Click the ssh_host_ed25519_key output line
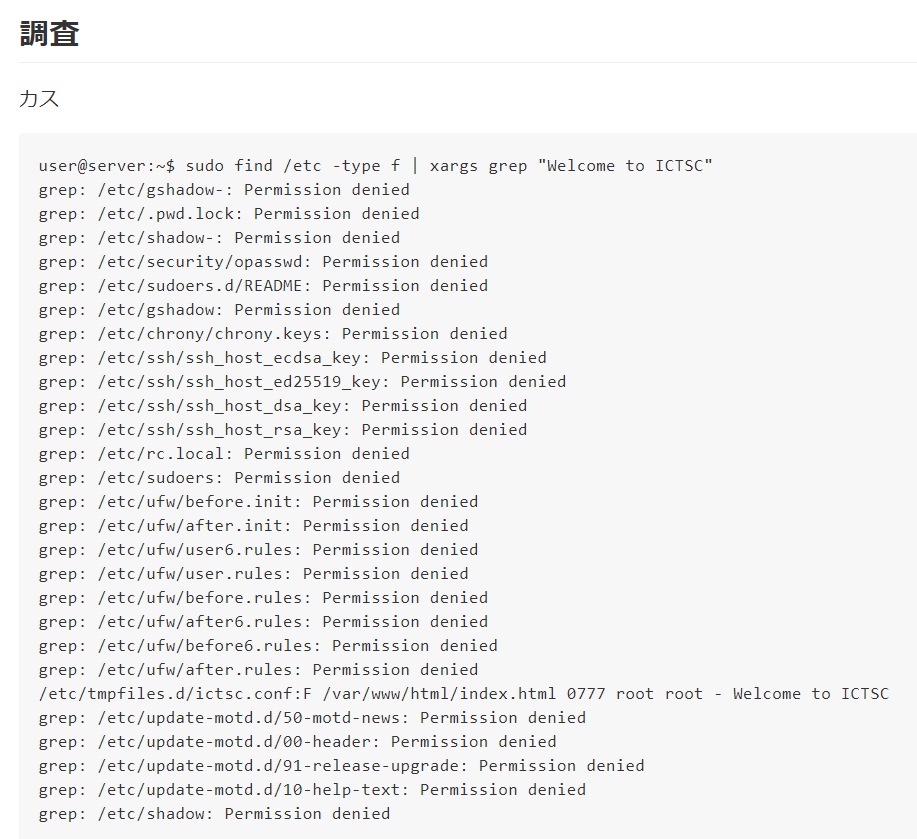Screen dimensions: 917x839 click(x=302, y=382)
